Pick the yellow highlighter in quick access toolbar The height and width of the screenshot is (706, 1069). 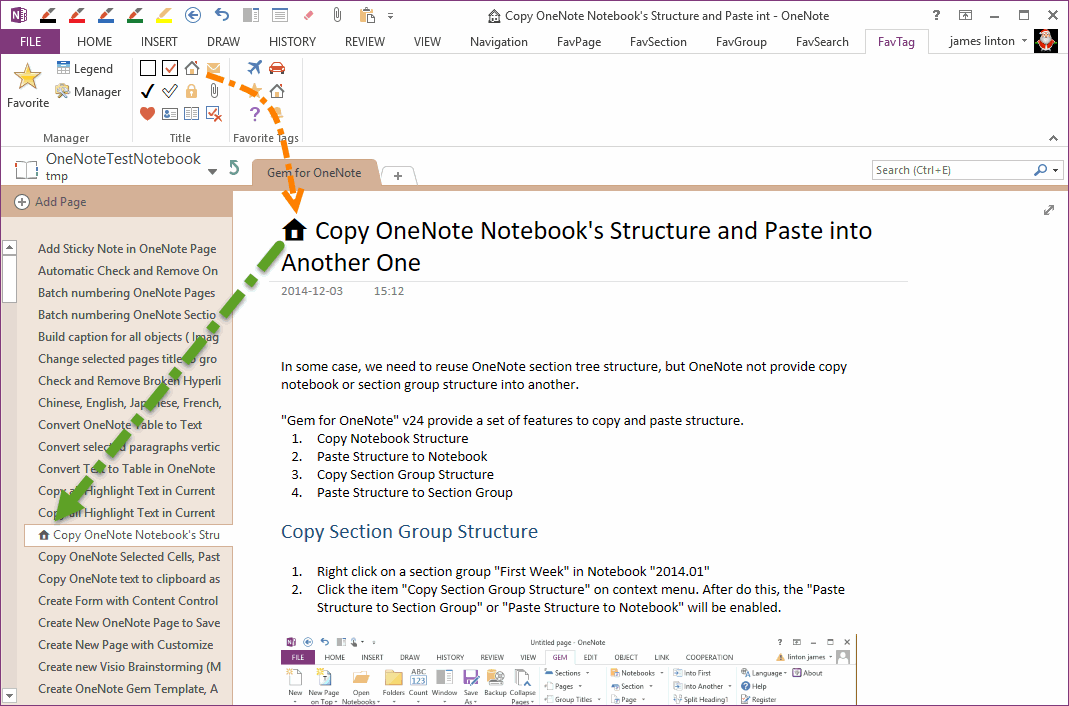coord(164,15)
